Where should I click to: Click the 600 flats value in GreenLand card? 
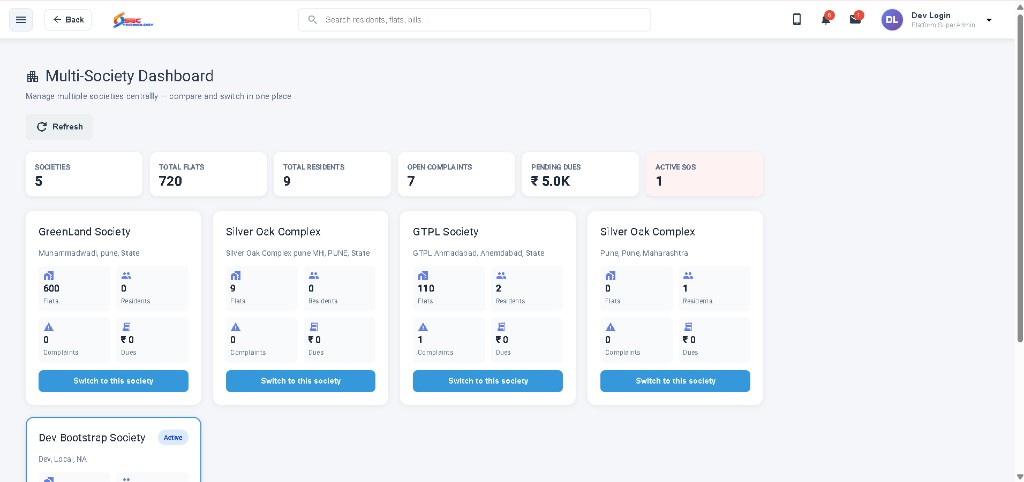click(51, 289)
